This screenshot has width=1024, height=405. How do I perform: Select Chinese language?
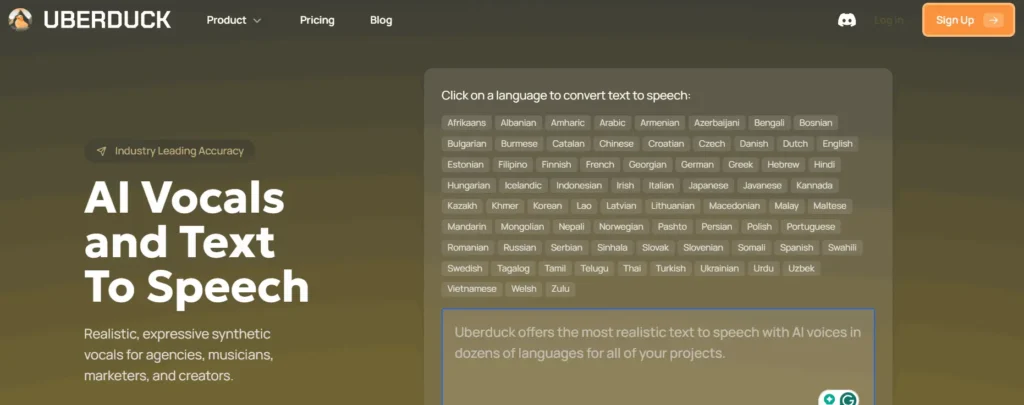[x=616, y=144]
